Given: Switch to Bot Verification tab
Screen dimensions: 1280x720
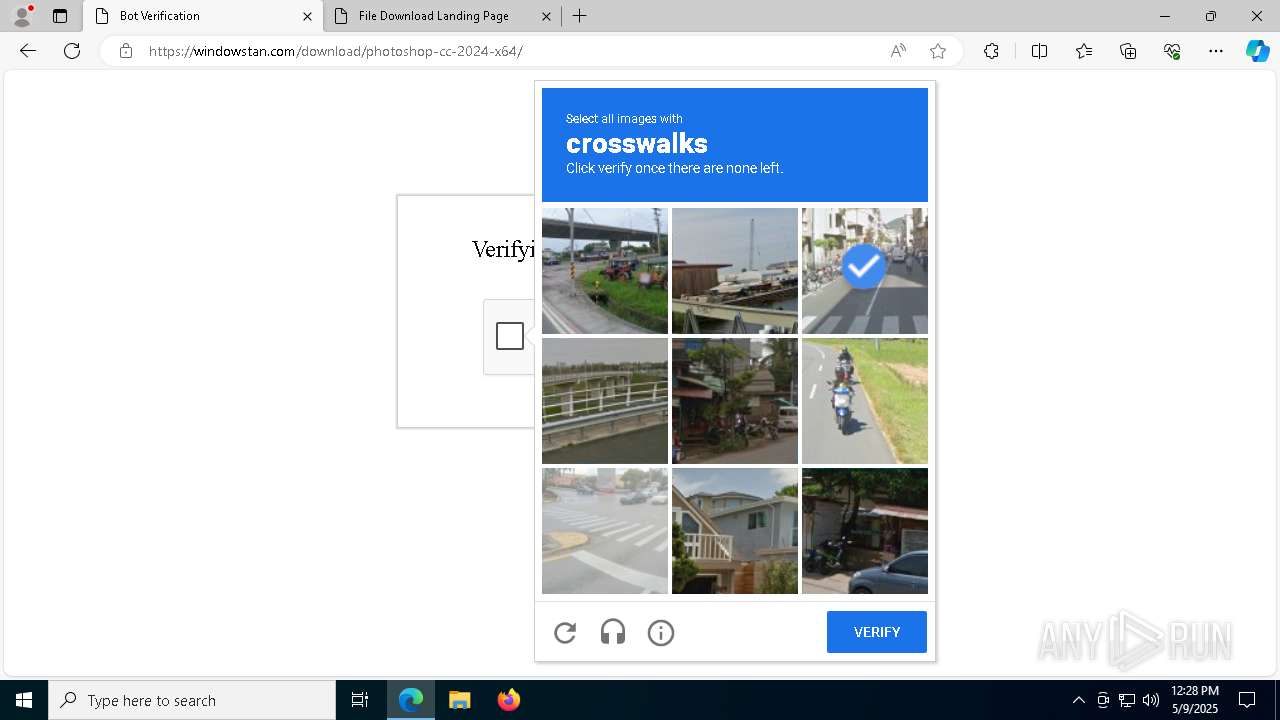Looking at the screenshot, I should coord(203,16).
